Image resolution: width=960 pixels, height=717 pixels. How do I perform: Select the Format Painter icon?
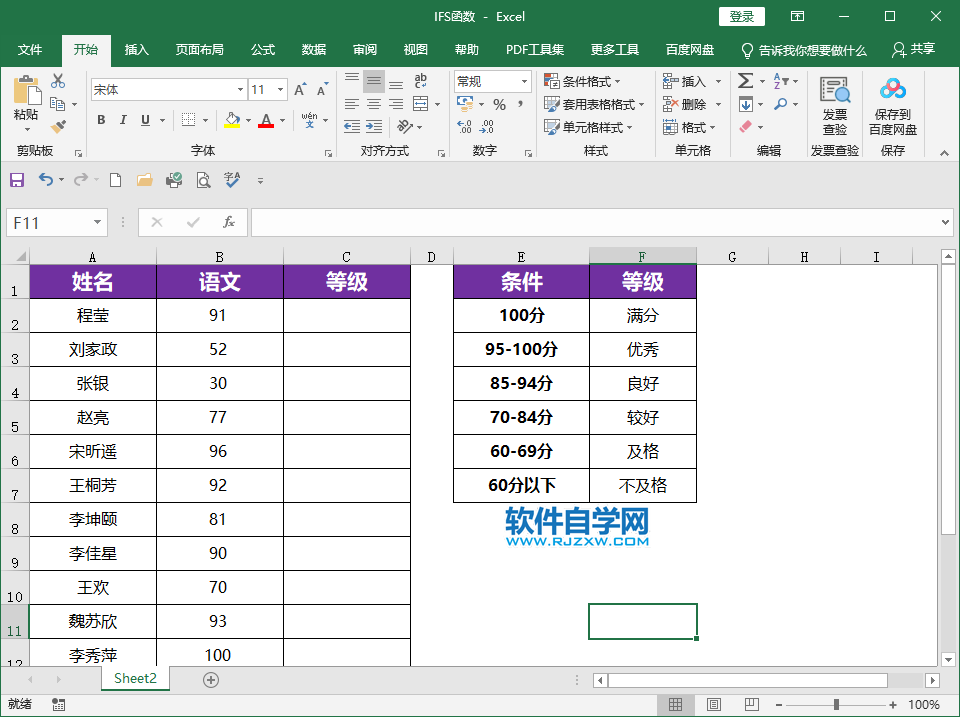tap(56, 124)
